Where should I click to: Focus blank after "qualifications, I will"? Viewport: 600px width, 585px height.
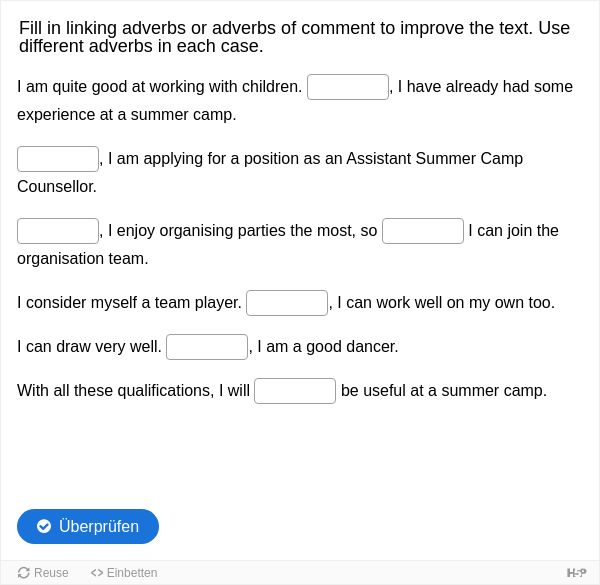(x=295, y=391)
